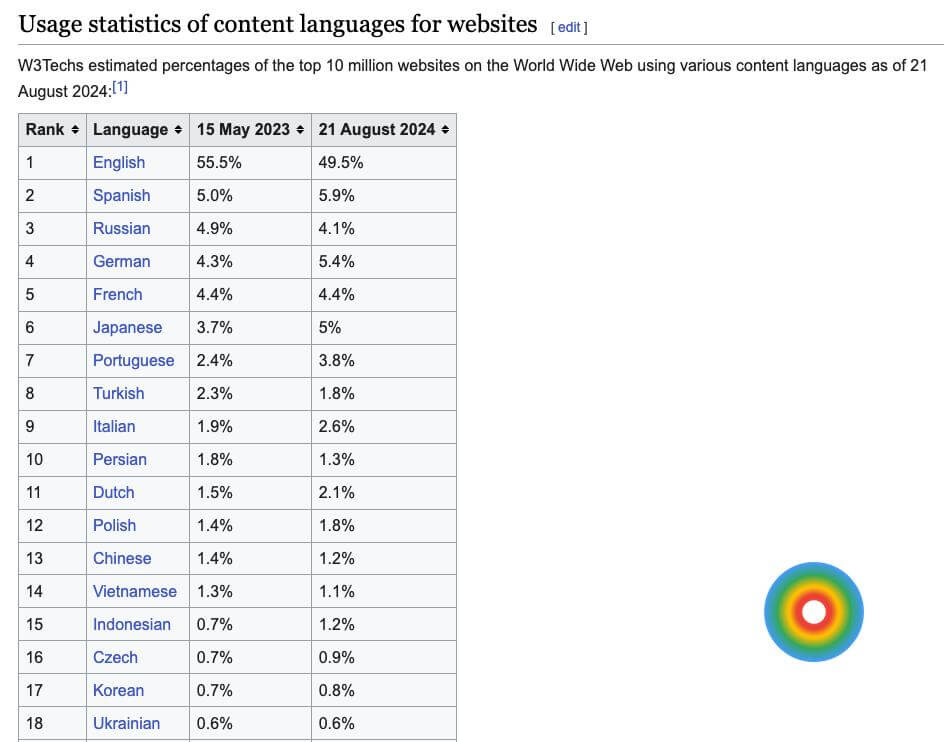Go to the German language page

(121, 261)
